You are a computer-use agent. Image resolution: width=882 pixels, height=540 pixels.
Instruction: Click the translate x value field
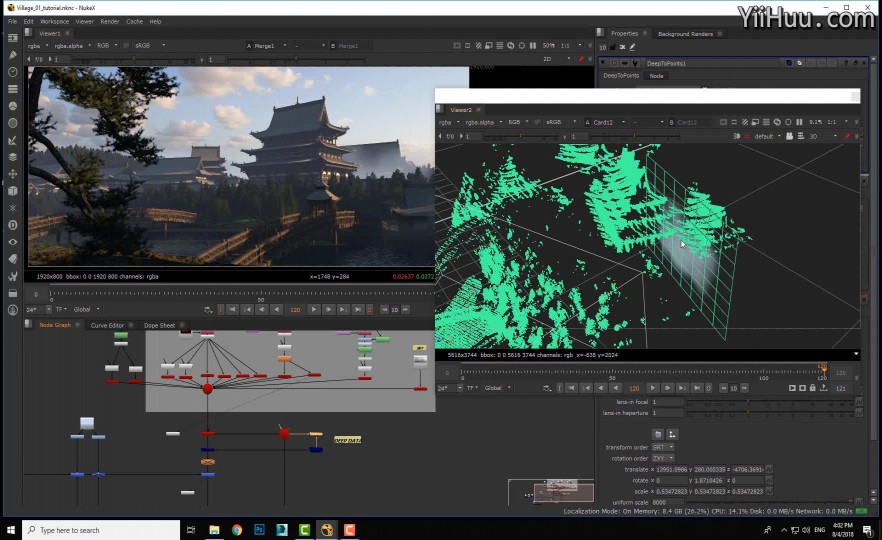(x=672, y=469)
